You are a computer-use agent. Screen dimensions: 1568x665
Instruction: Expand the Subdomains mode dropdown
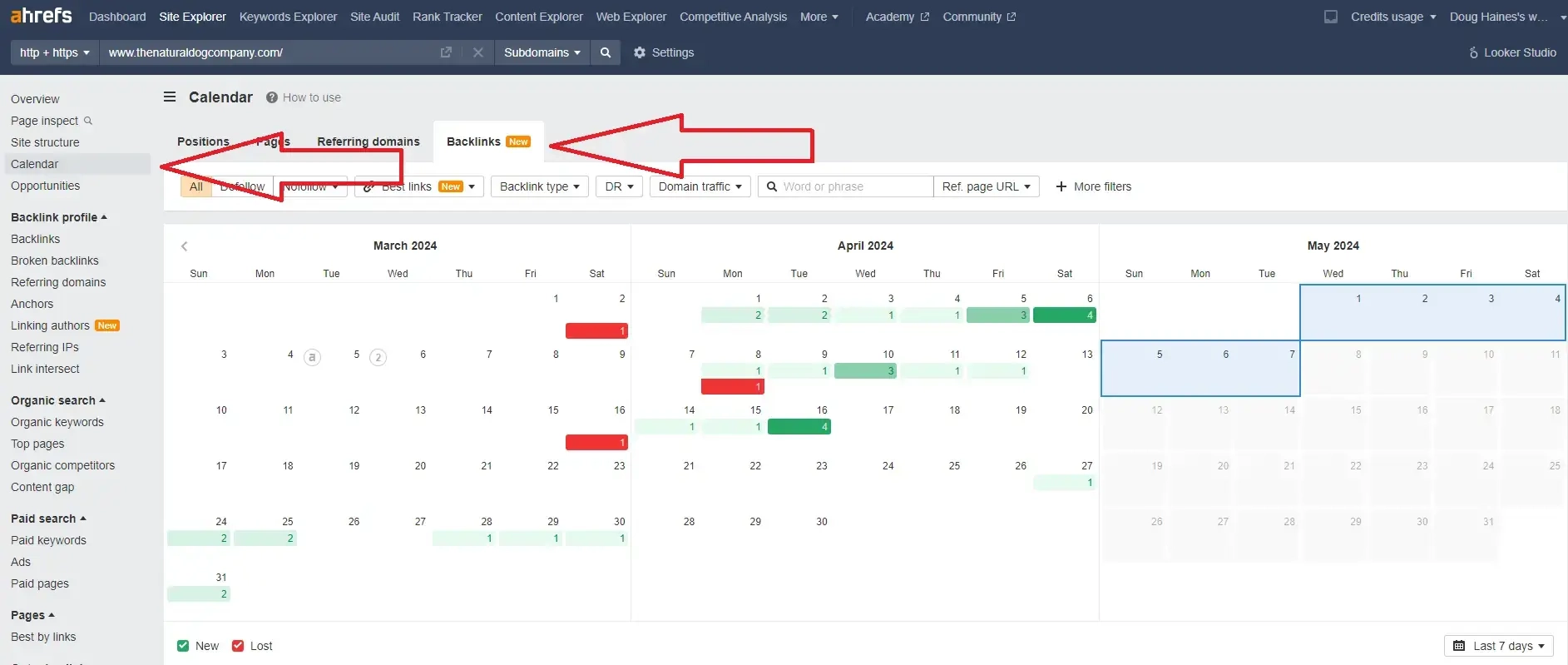[x=542, y=52]
